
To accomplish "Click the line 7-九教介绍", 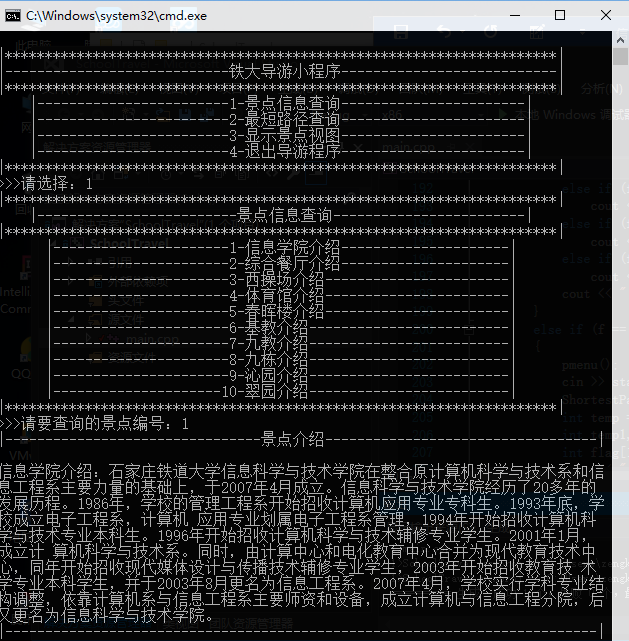I will point(269,343).
